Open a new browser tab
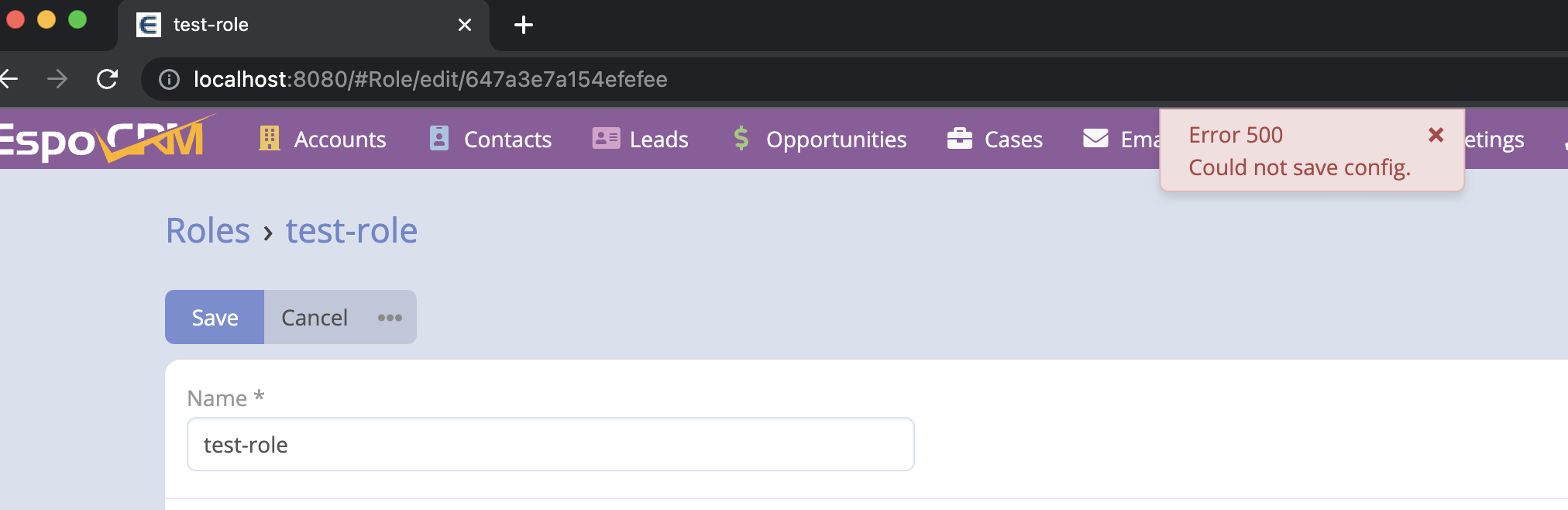 point(524,25)
